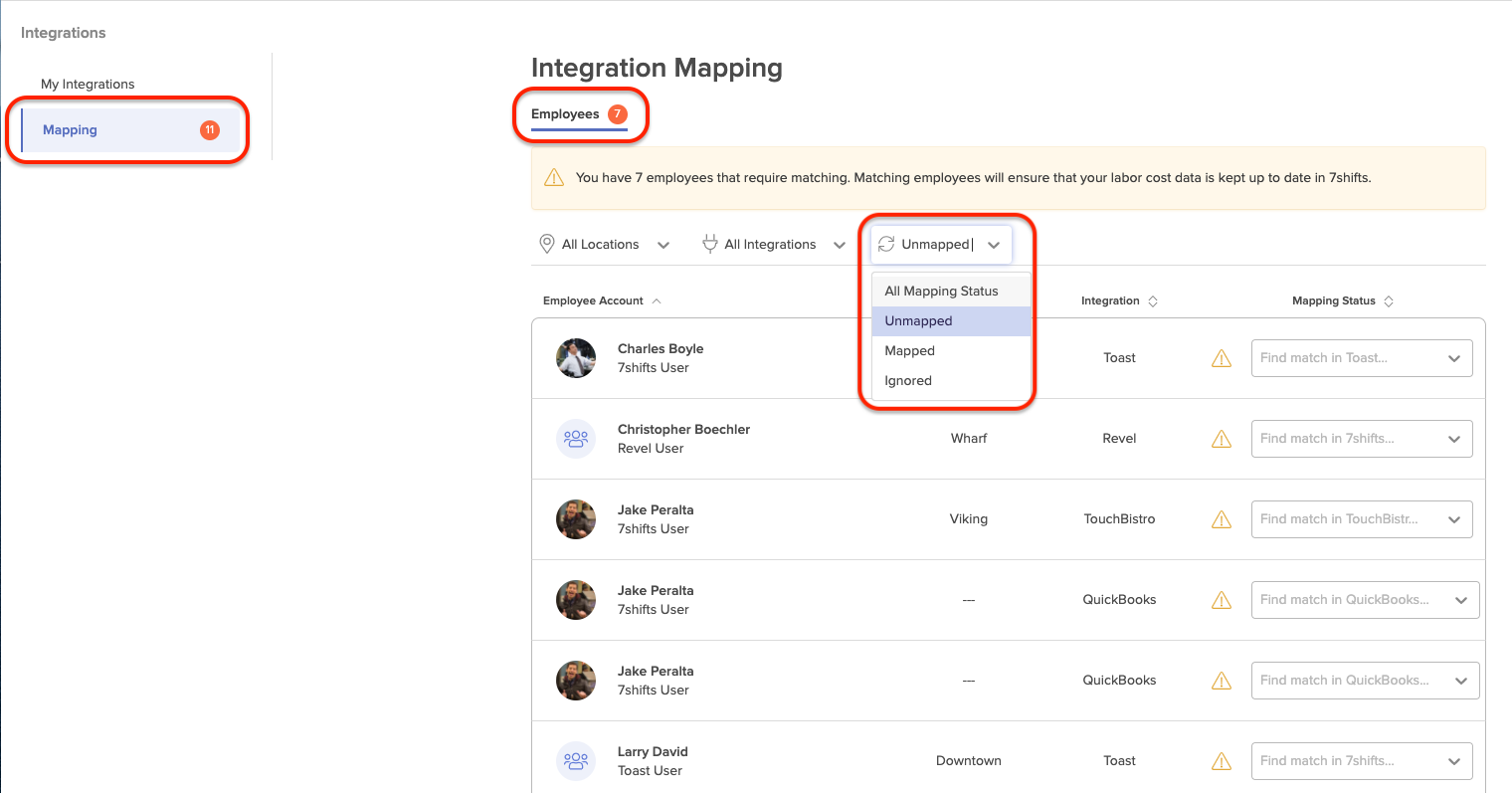Expand the All Integrations filter dropdown
This screenshot has width=1512, height=793.
click(x=774, y=245)
